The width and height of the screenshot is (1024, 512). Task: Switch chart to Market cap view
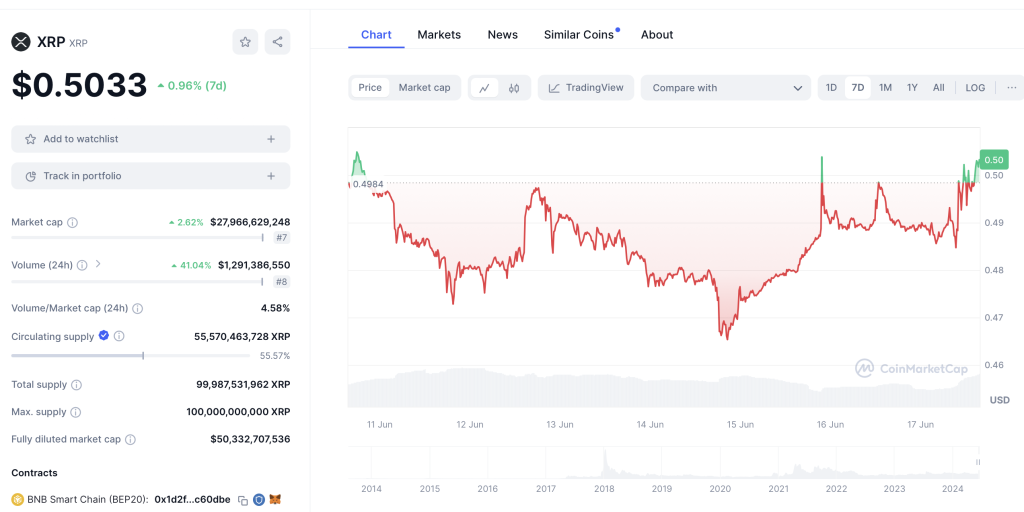tap(424, 88)
